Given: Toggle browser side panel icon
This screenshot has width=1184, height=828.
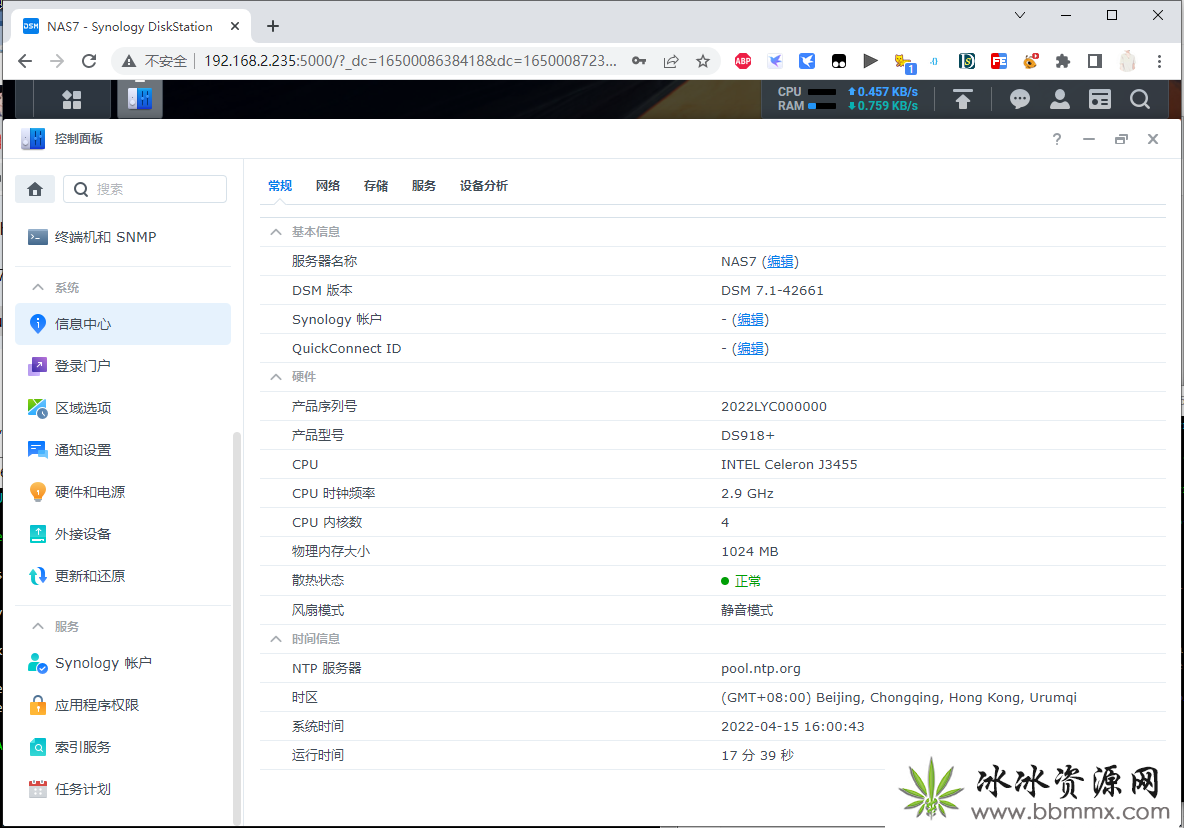Looking at the screenshot, I should click(1095, 61).
